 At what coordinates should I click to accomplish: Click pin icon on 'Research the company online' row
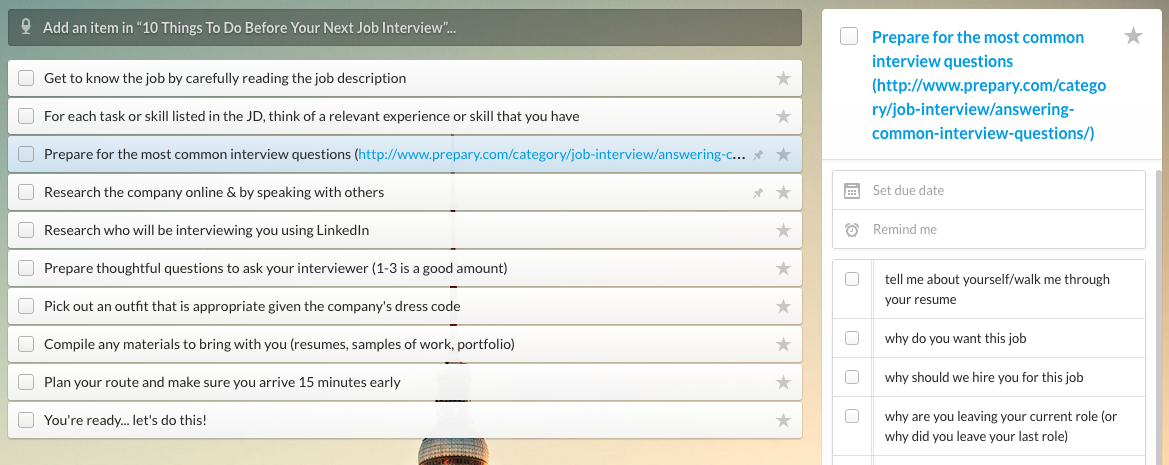pyautogui.click(x=757, y=193)
